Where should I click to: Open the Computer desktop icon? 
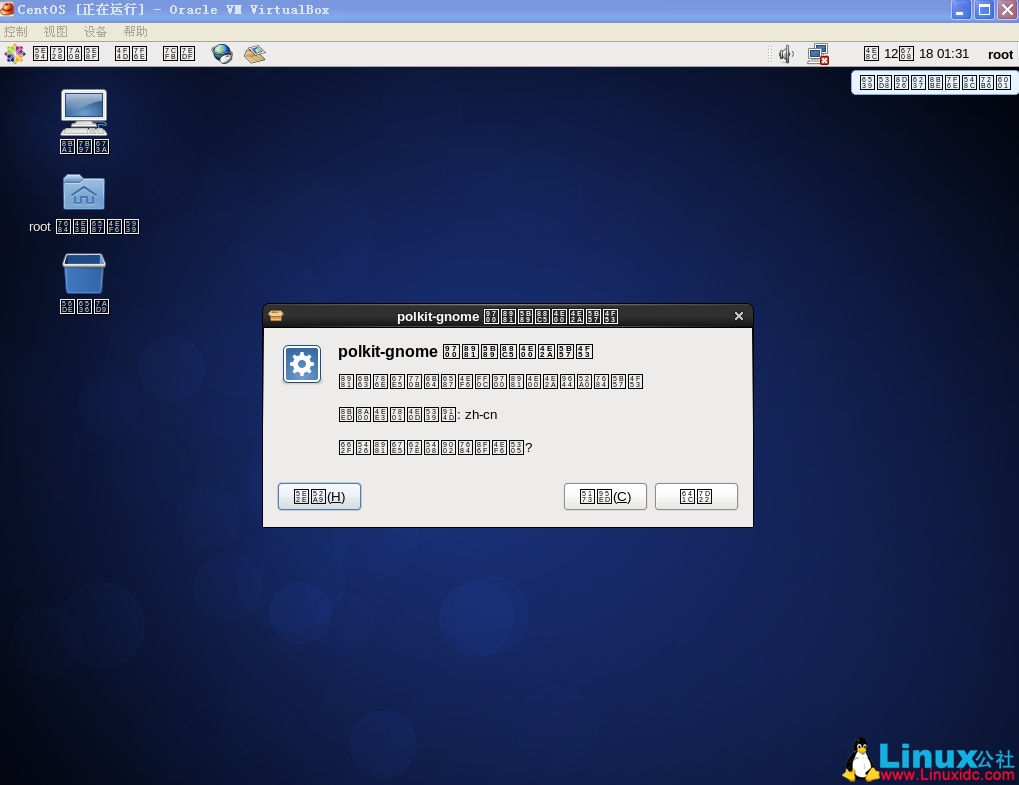point(84,113)
